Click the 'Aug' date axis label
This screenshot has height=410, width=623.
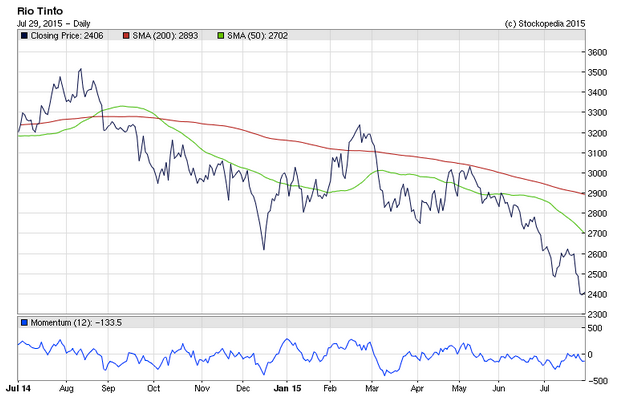click(66, 388)
